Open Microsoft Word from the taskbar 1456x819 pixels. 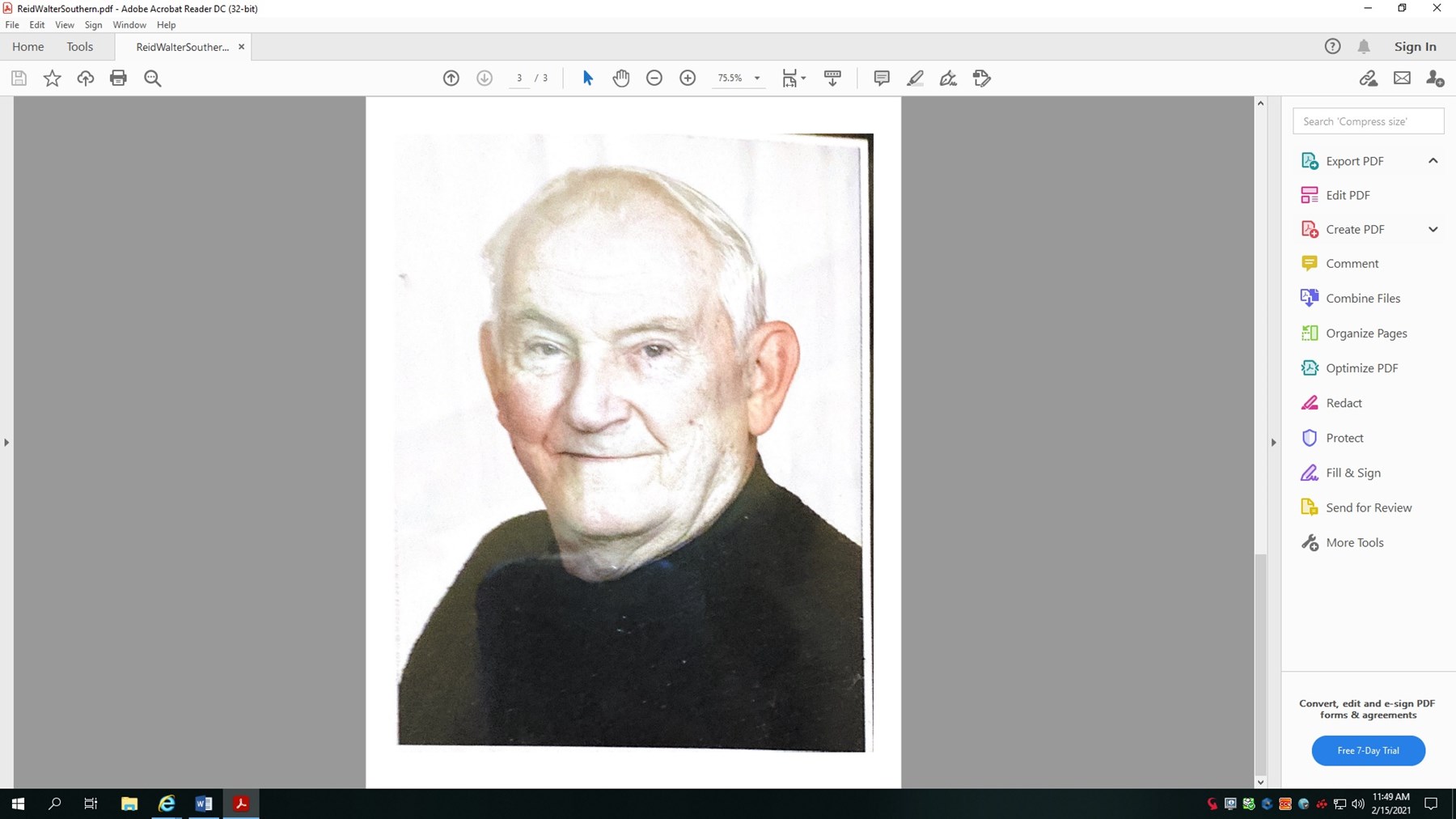(x=203, y=803)
